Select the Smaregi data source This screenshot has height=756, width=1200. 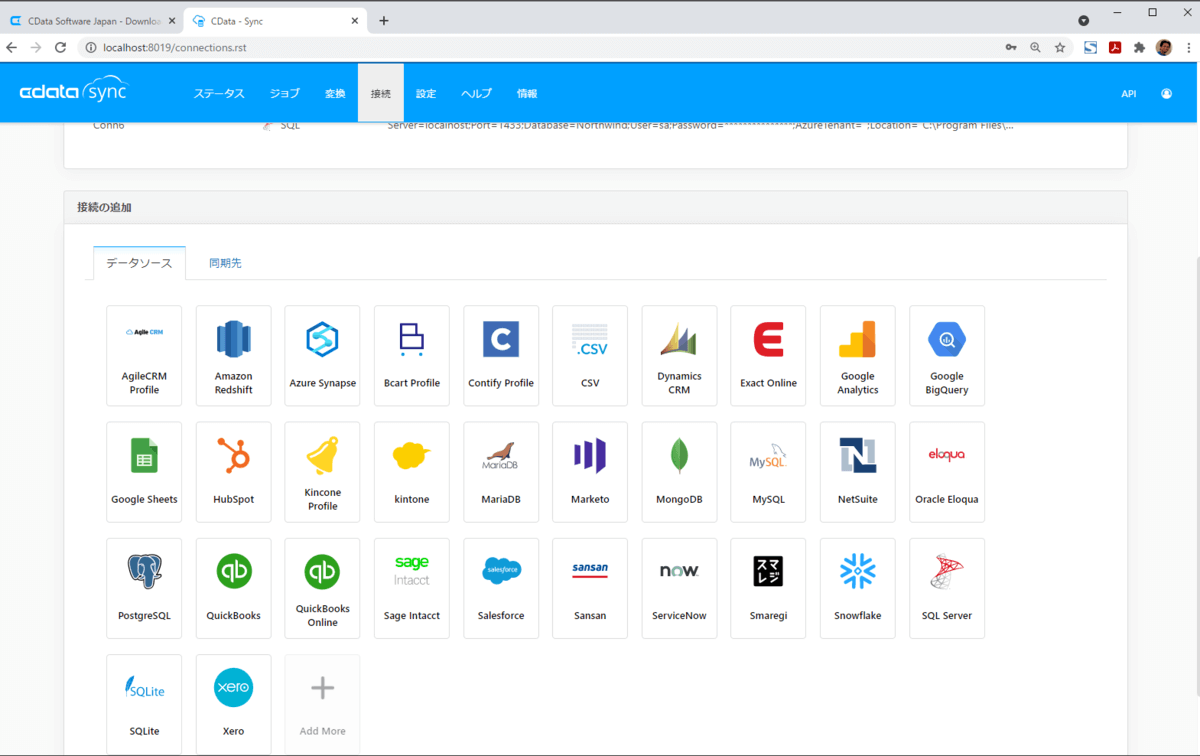tap(768, 588)
